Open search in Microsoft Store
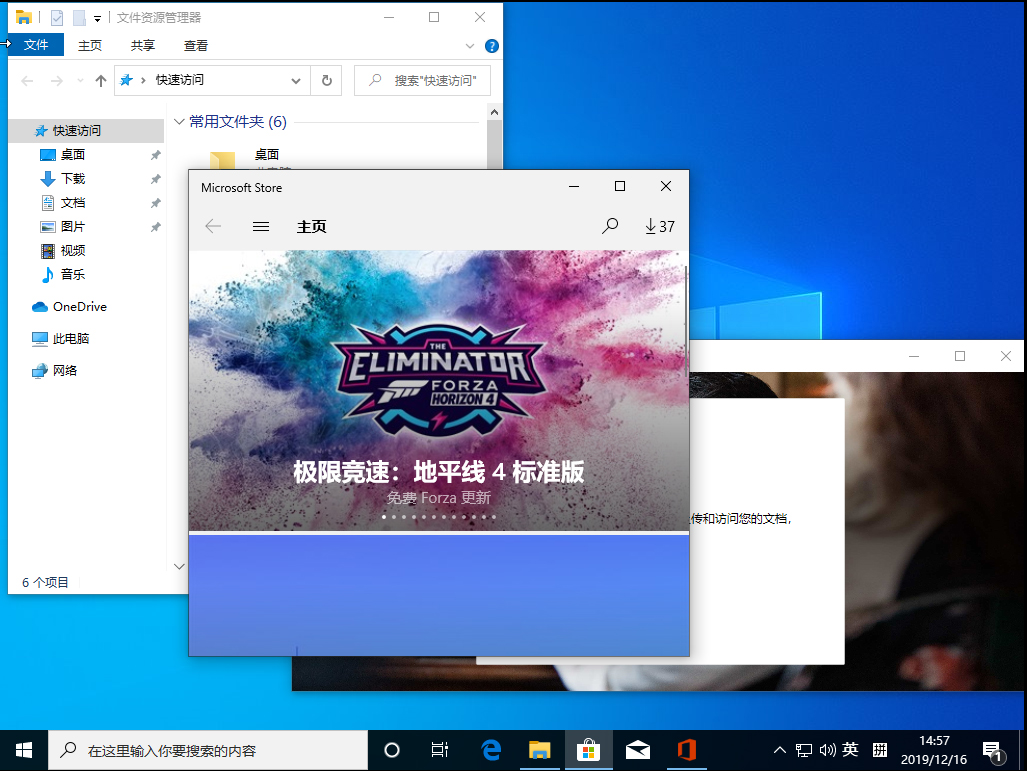Screen dimensions: 1027x771 click(610, 226)
